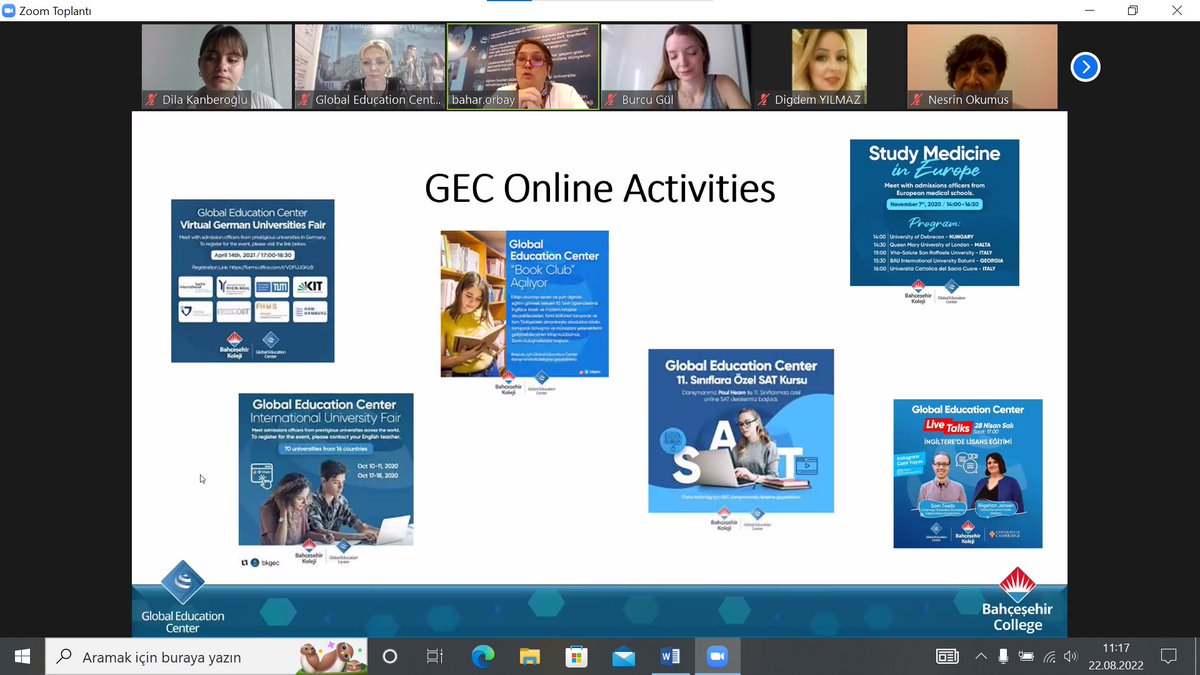Minimize the Zoom meeting window
The height and width of the screenshot is (675, 1200).
[x=1088, y=10]
